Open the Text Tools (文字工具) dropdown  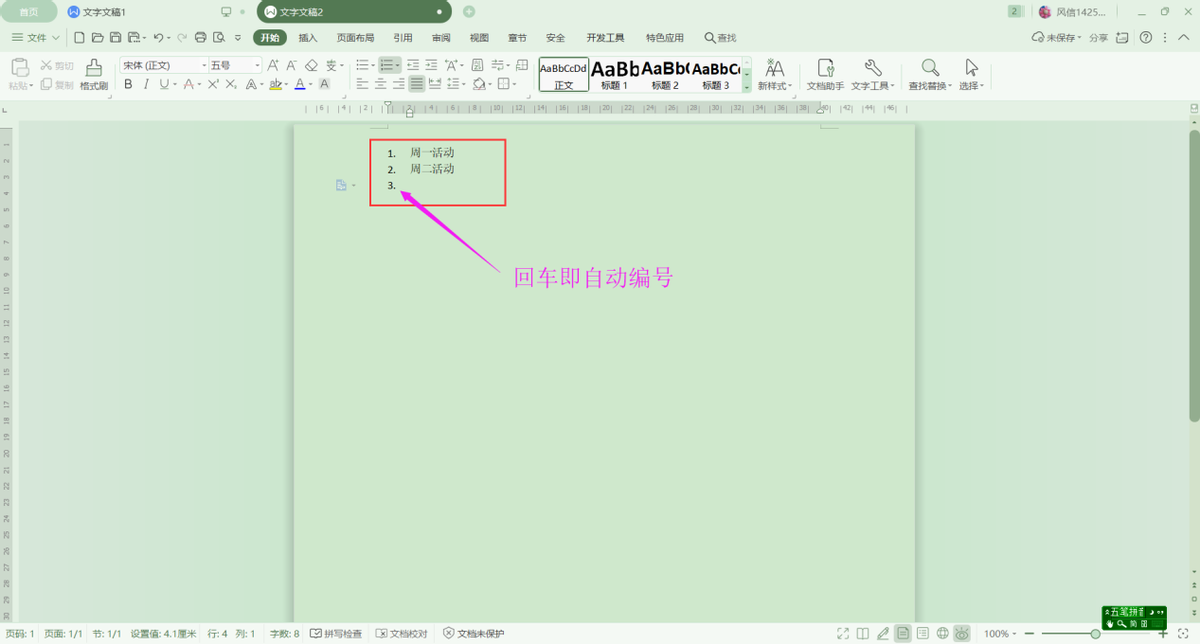[872, 86]
